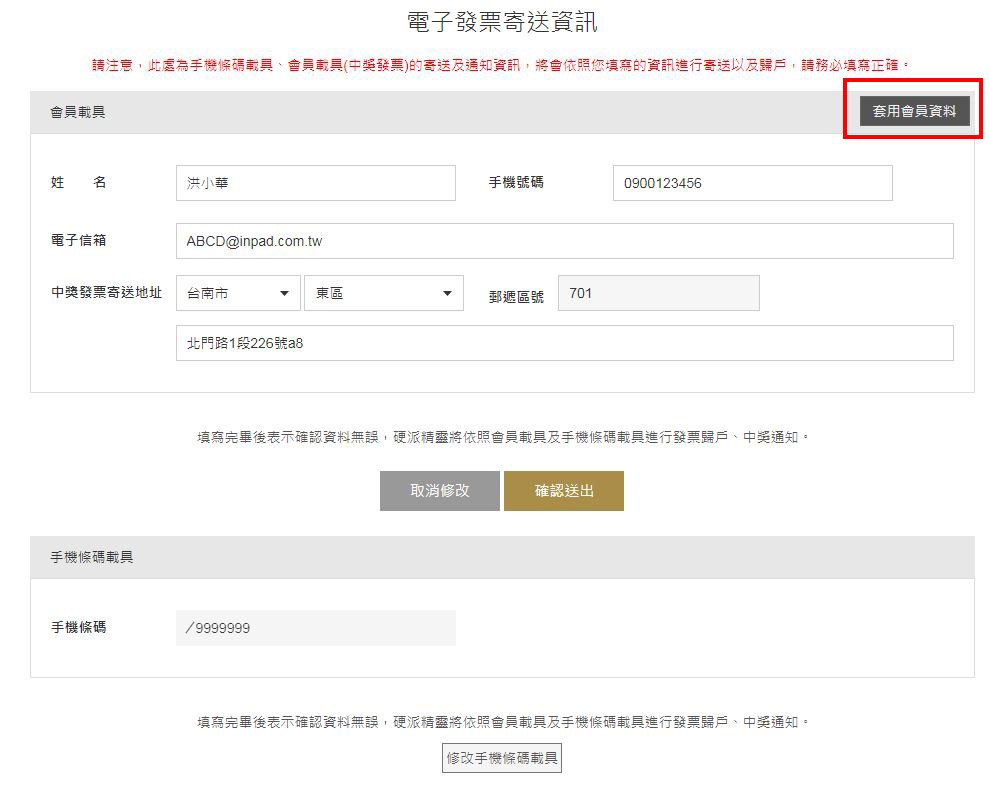Click the 姓名 field containing 洪小華
Image resolution: width=989 pixels, height=806 pixels.
tap(315, 183)
